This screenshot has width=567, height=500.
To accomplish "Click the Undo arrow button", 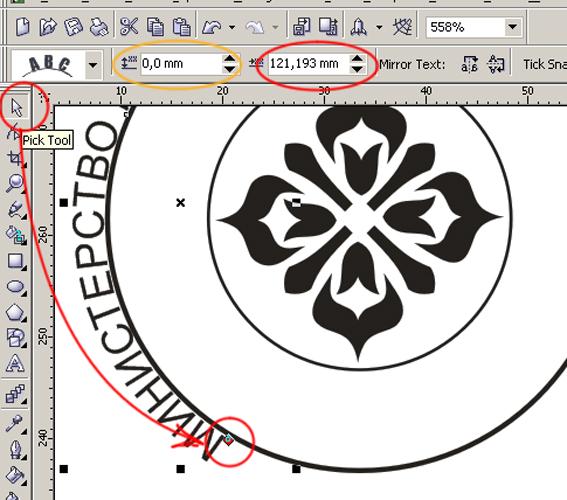I will (x=212, y=27).
